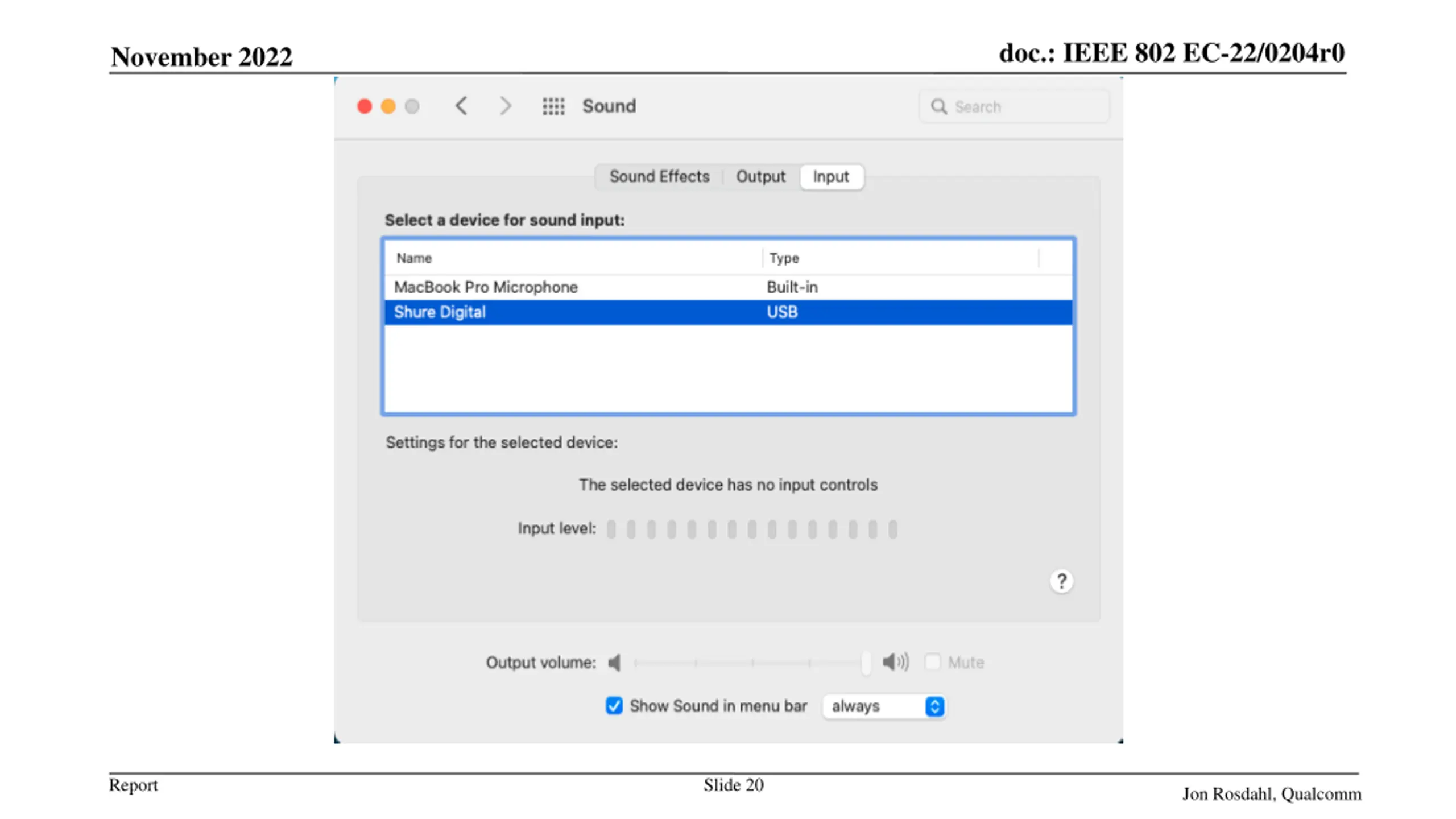
Task: Switch to the Output tab
Action: 760,177
